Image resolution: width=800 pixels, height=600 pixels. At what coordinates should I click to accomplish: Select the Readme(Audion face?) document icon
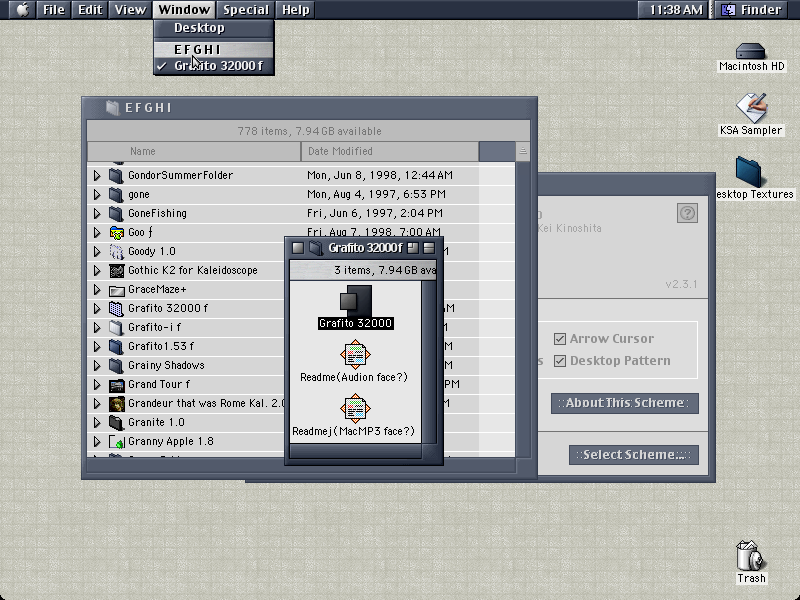355,354
